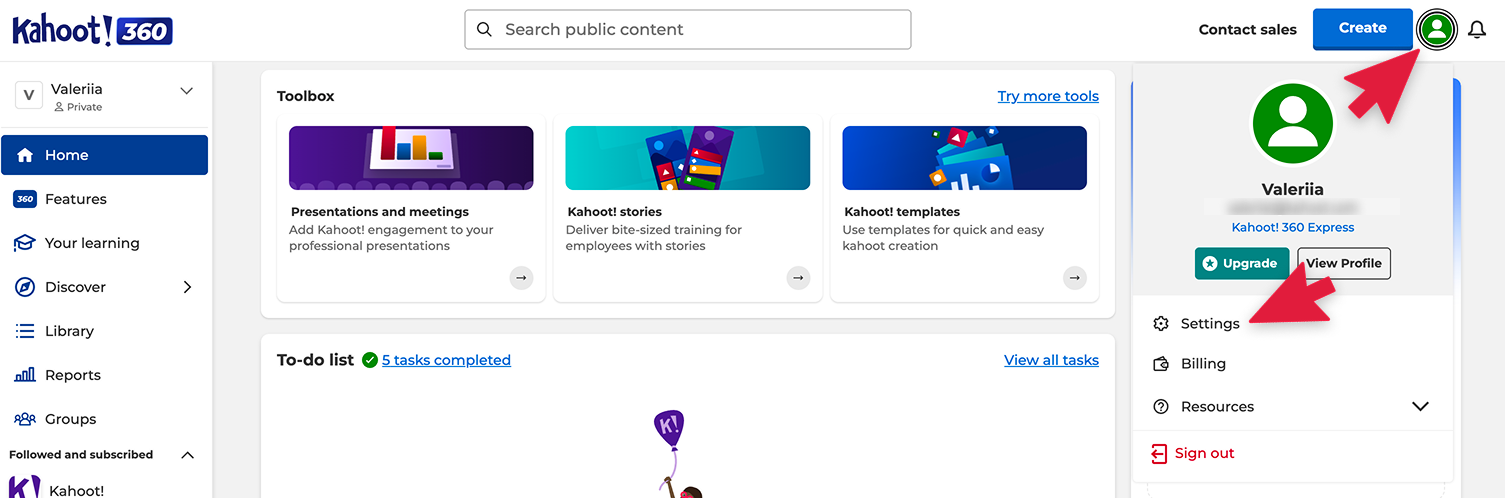Click the arrow on Kahoot! stories card
The width and height of the screenshot is (1505, 498).
798,278
